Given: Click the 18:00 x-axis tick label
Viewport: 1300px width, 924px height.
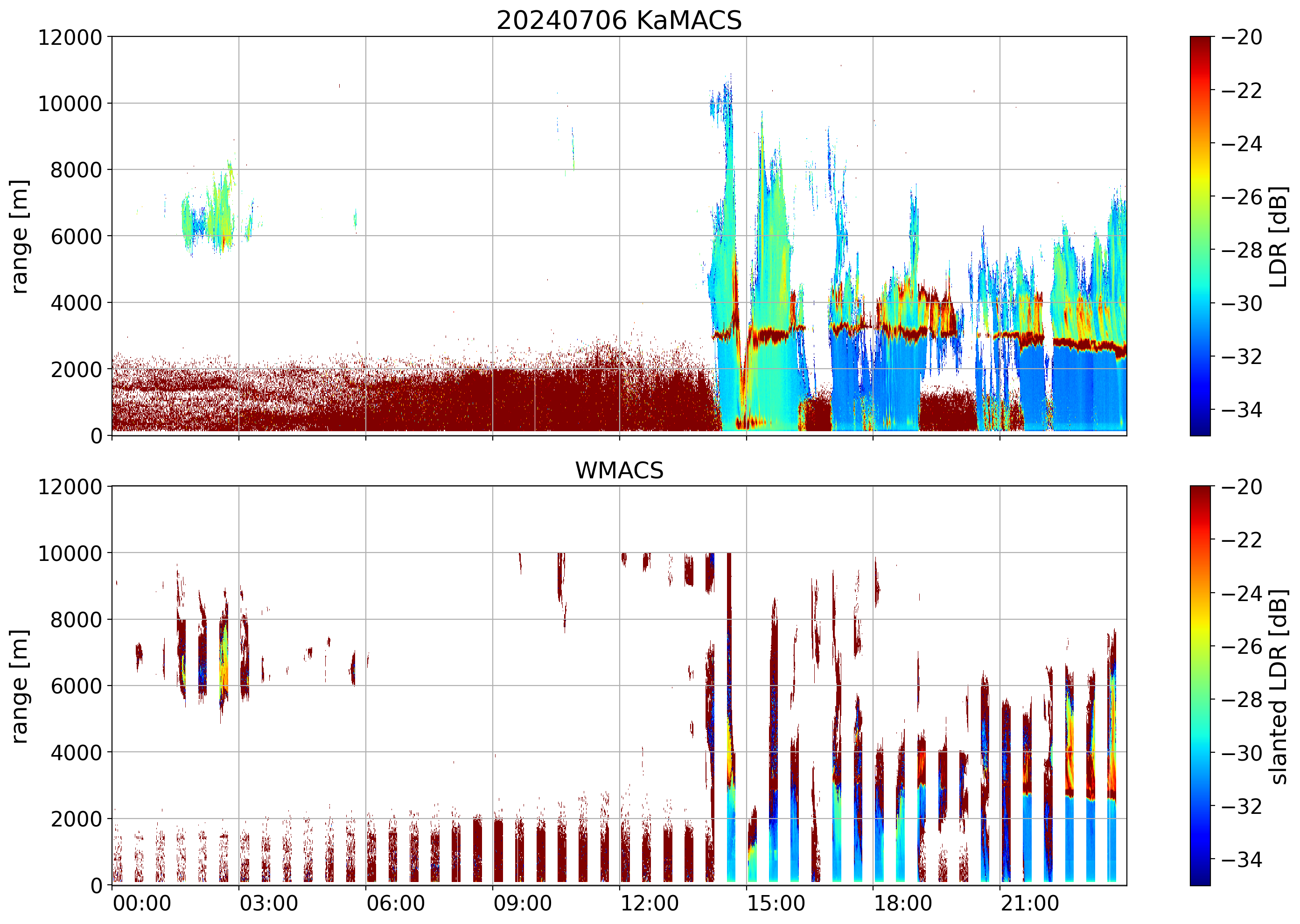Looking at the screenshot, I should point(903,903).
